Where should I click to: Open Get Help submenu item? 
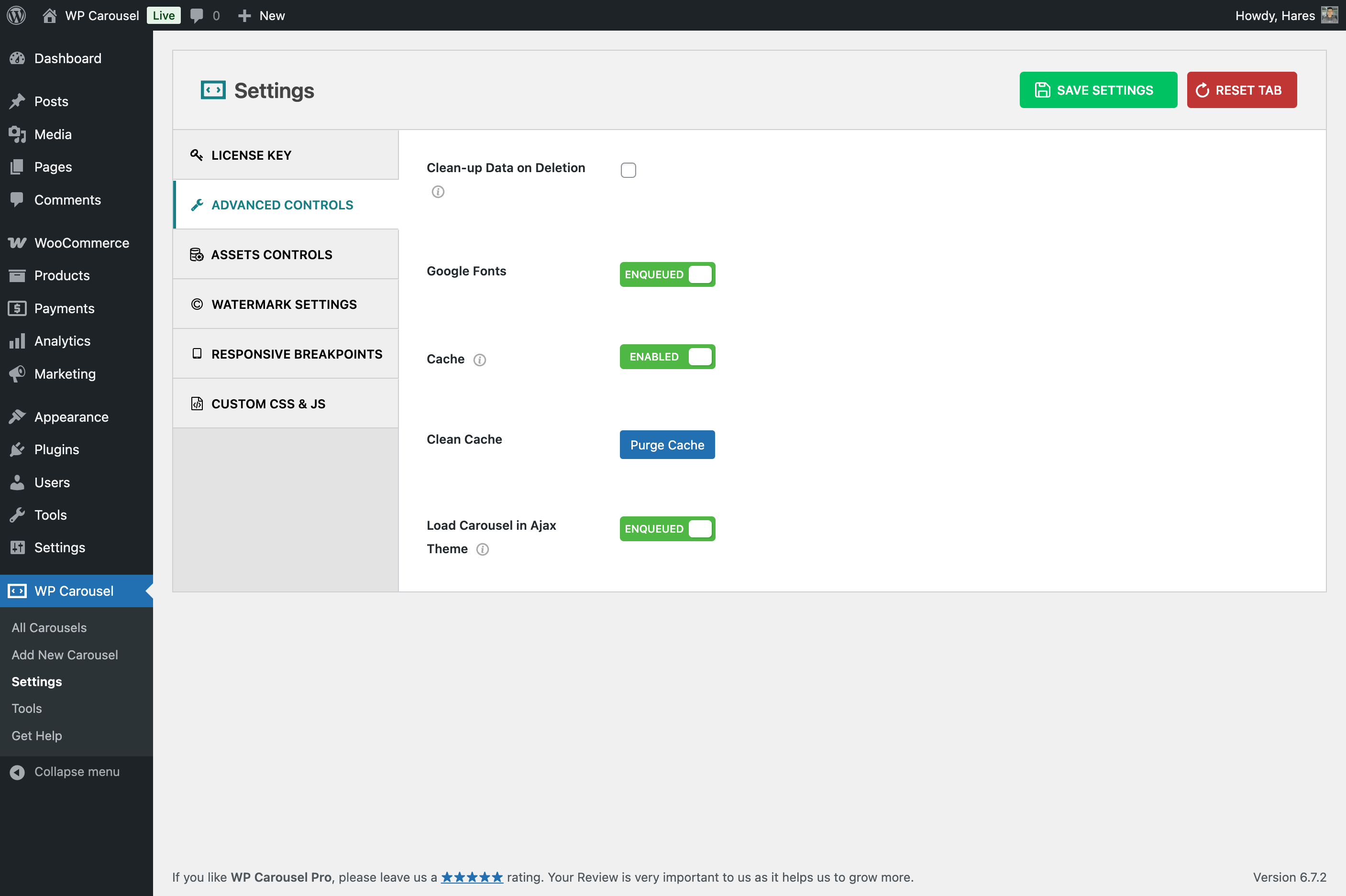click(36, 735)
